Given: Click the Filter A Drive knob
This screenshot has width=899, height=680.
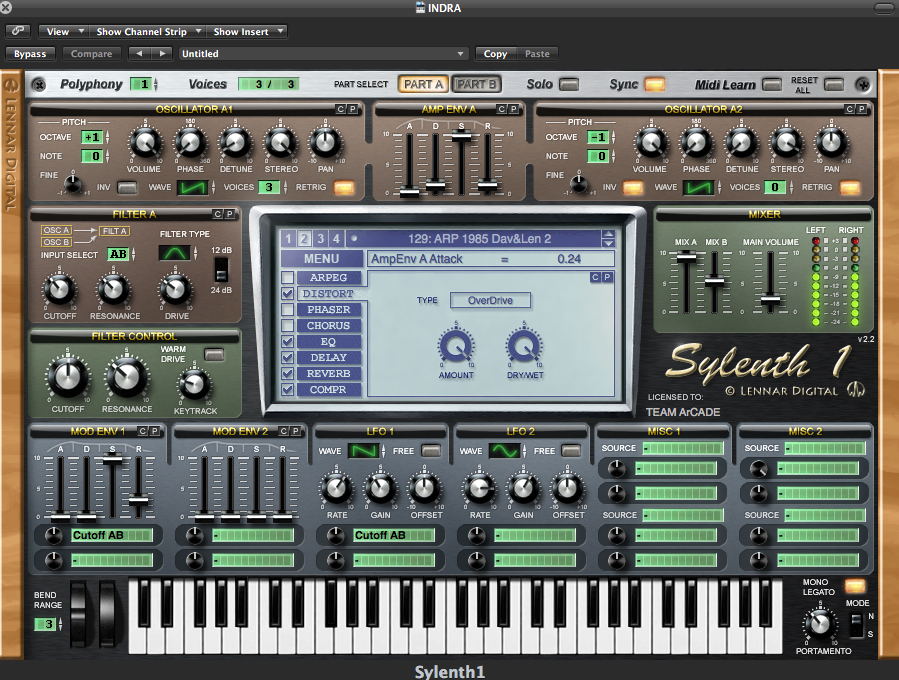Looking at the screenshot, I should point(175,289).
